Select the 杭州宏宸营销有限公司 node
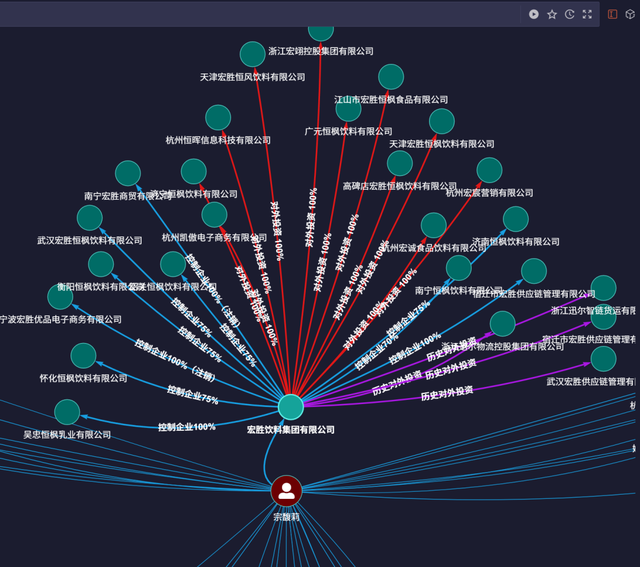640x567 pixels. (x=489, y=170)
